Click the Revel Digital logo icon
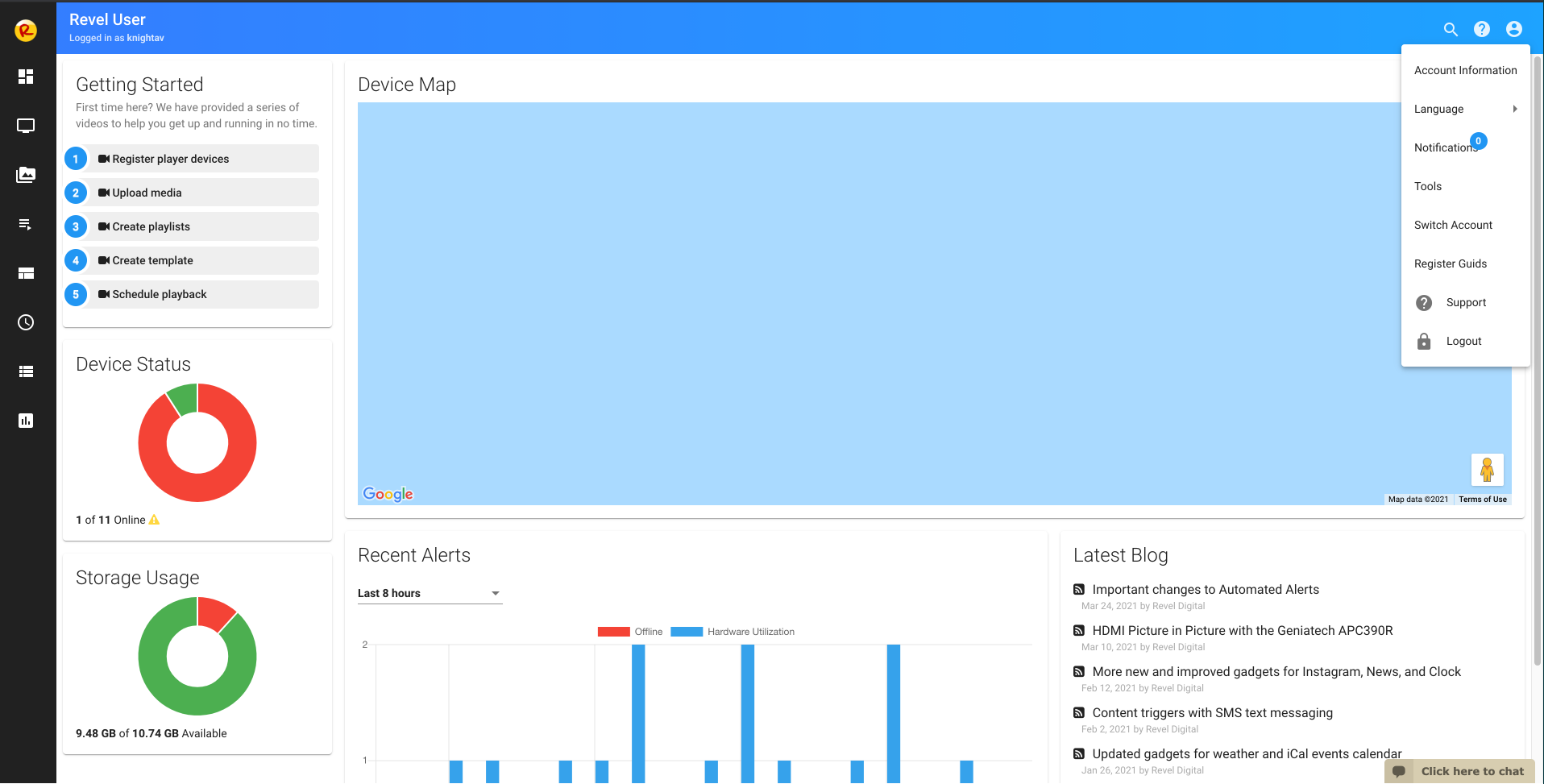The width and height of the screenshot is (1544, 784). [26, 31]
